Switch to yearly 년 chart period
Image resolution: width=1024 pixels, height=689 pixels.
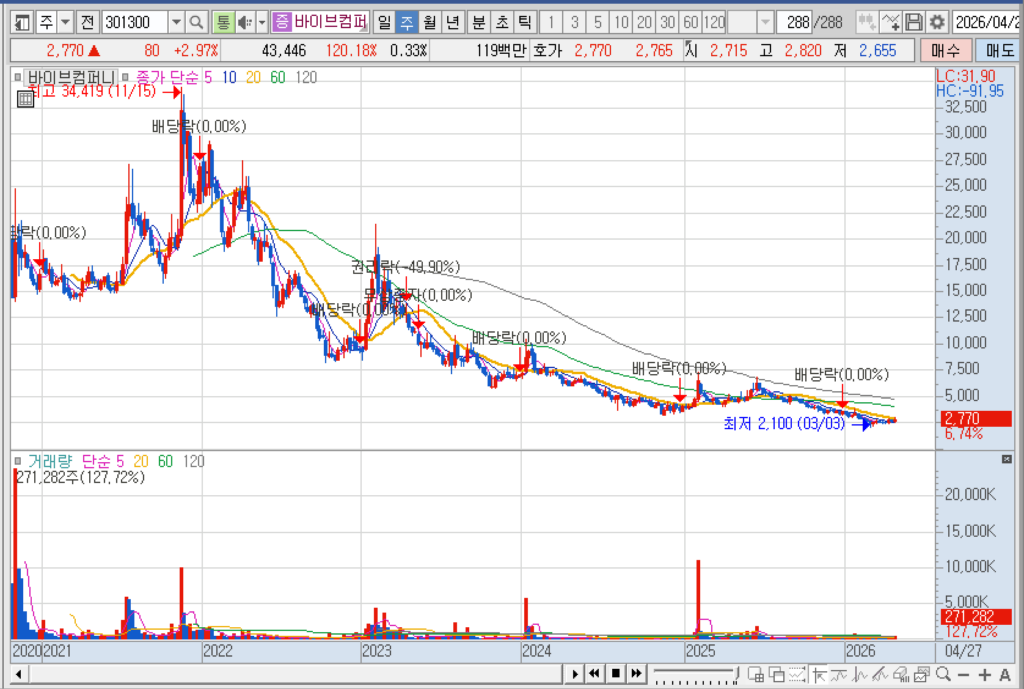452,22
